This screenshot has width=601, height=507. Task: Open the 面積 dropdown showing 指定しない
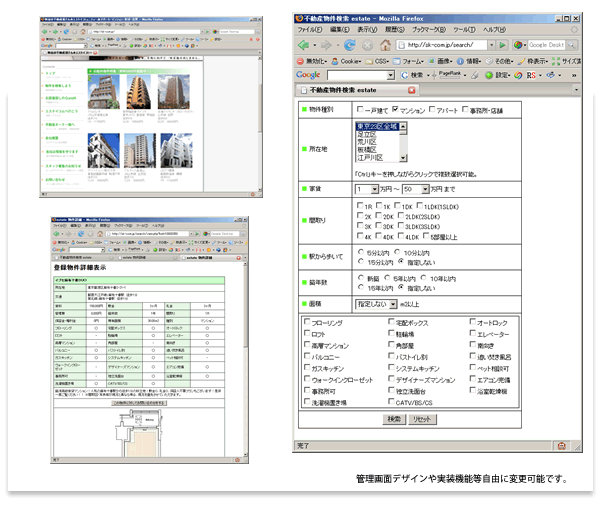[x=376, y=304]
